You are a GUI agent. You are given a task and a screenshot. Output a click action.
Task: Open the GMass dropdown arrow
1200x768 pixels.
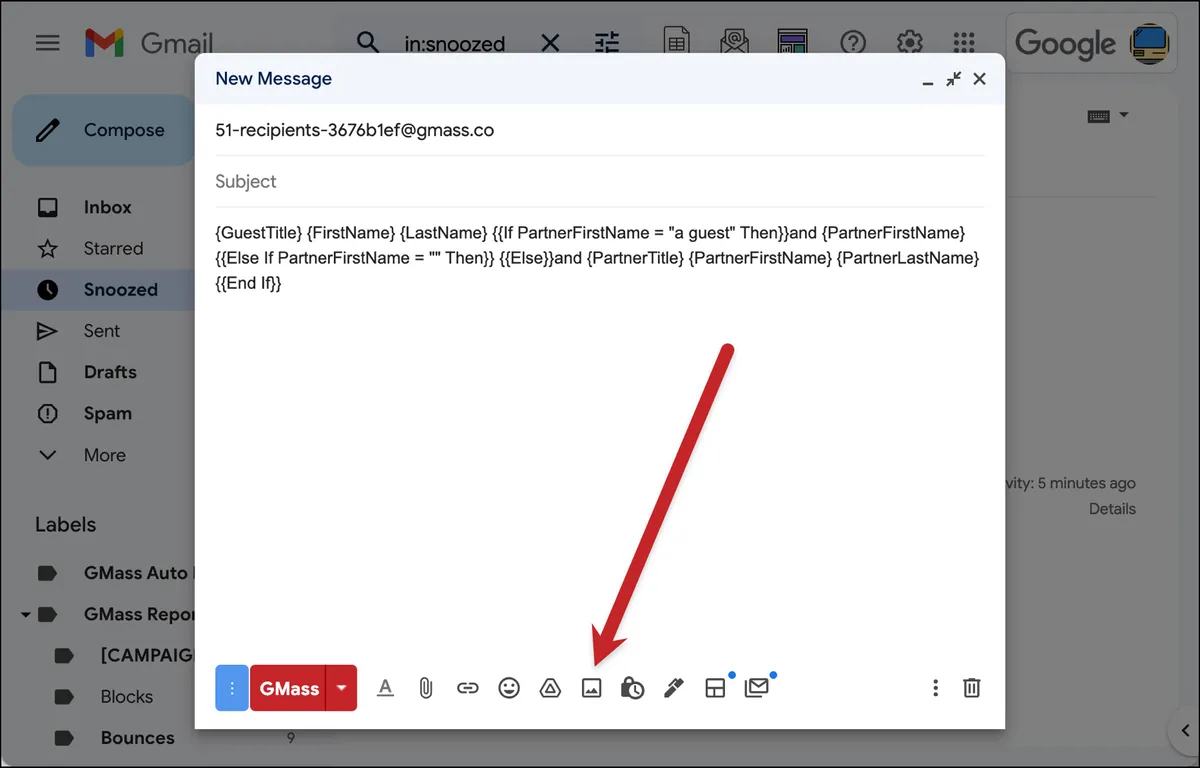point(342,688)
